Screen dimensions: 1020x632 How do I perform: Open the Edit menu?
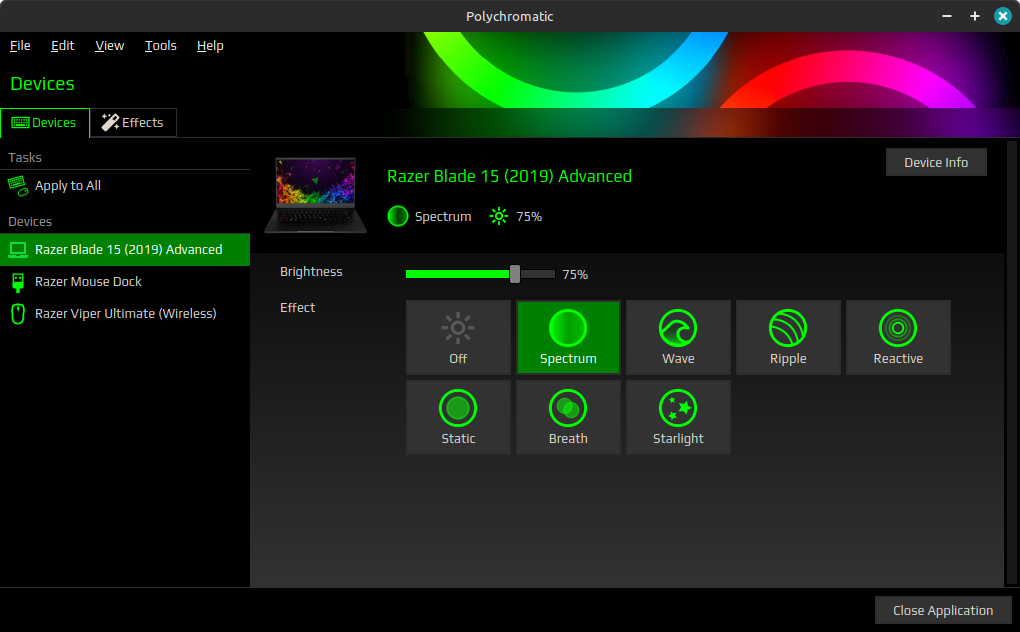click(62, 46)
